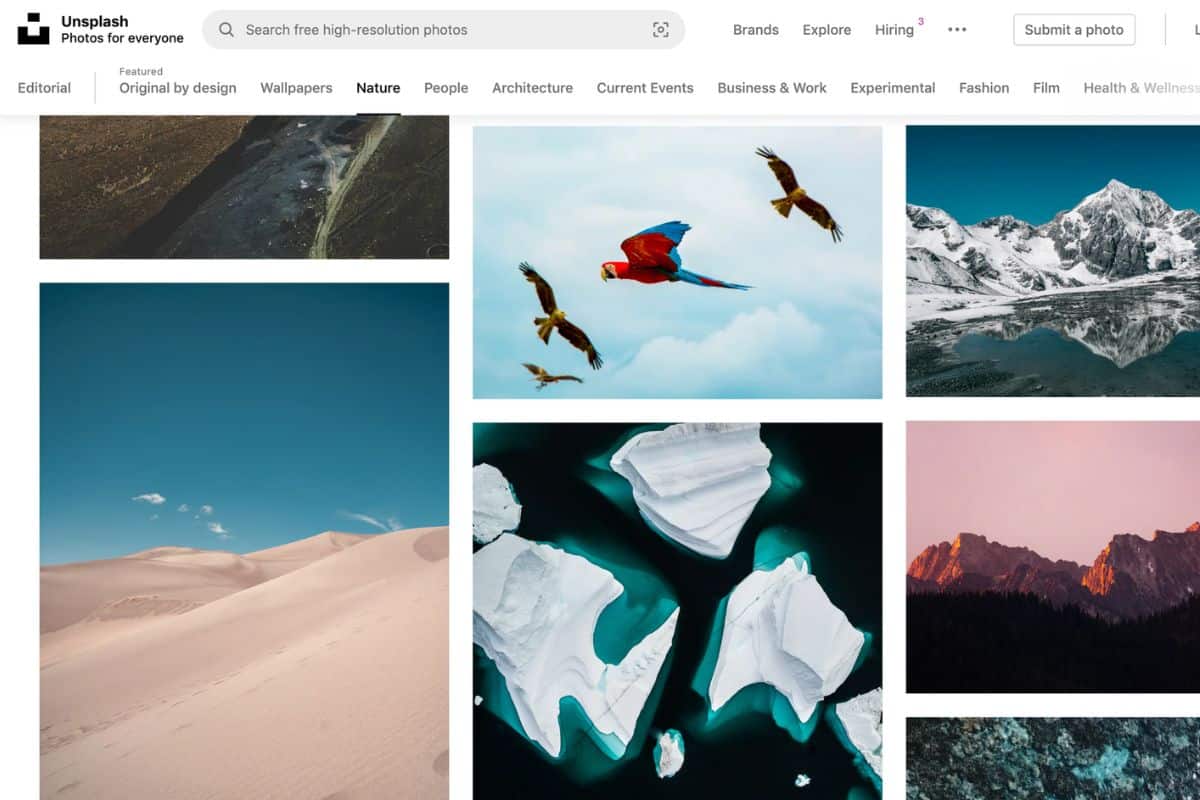
Task: Open the aerial icebergs photo
Action: tap(677, 611)
